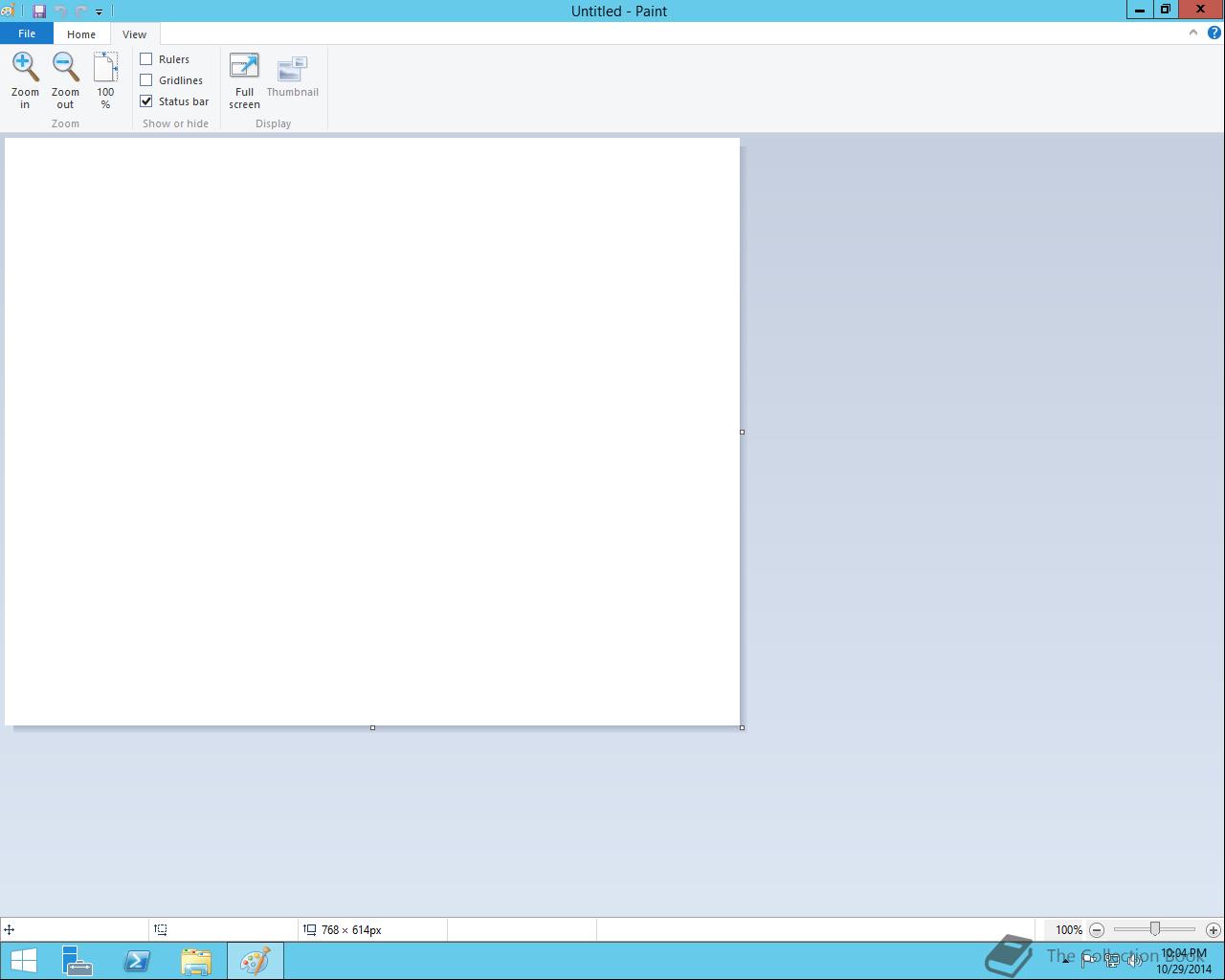This screenshot has width=1225, height=980.
Task: Save using the quick access floppy icon
Action: pyautogui.click(x=39, y=11)
